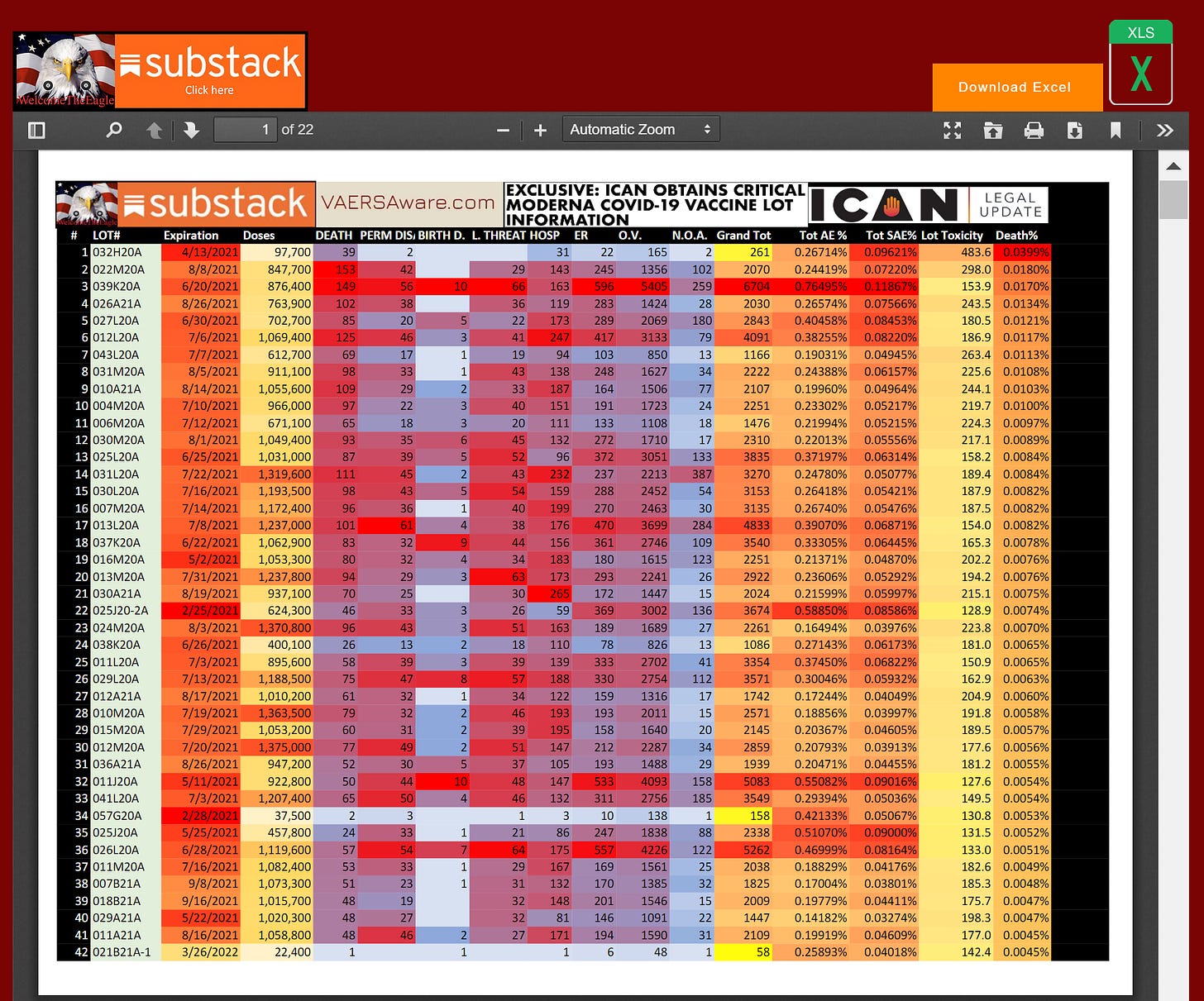Click the page number input field

(246, 130)
